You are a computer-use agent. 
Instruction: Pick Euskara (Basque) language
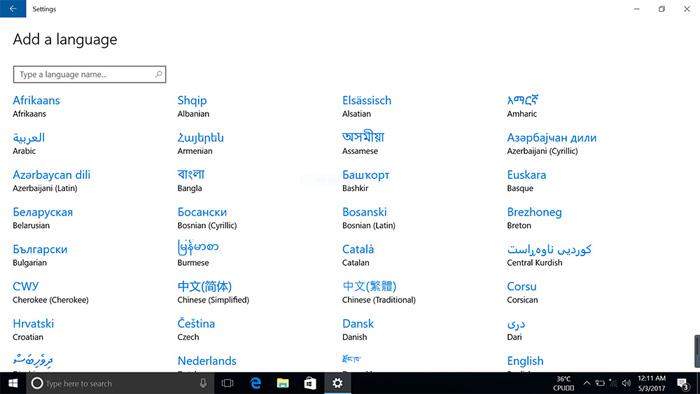[526, 181]
